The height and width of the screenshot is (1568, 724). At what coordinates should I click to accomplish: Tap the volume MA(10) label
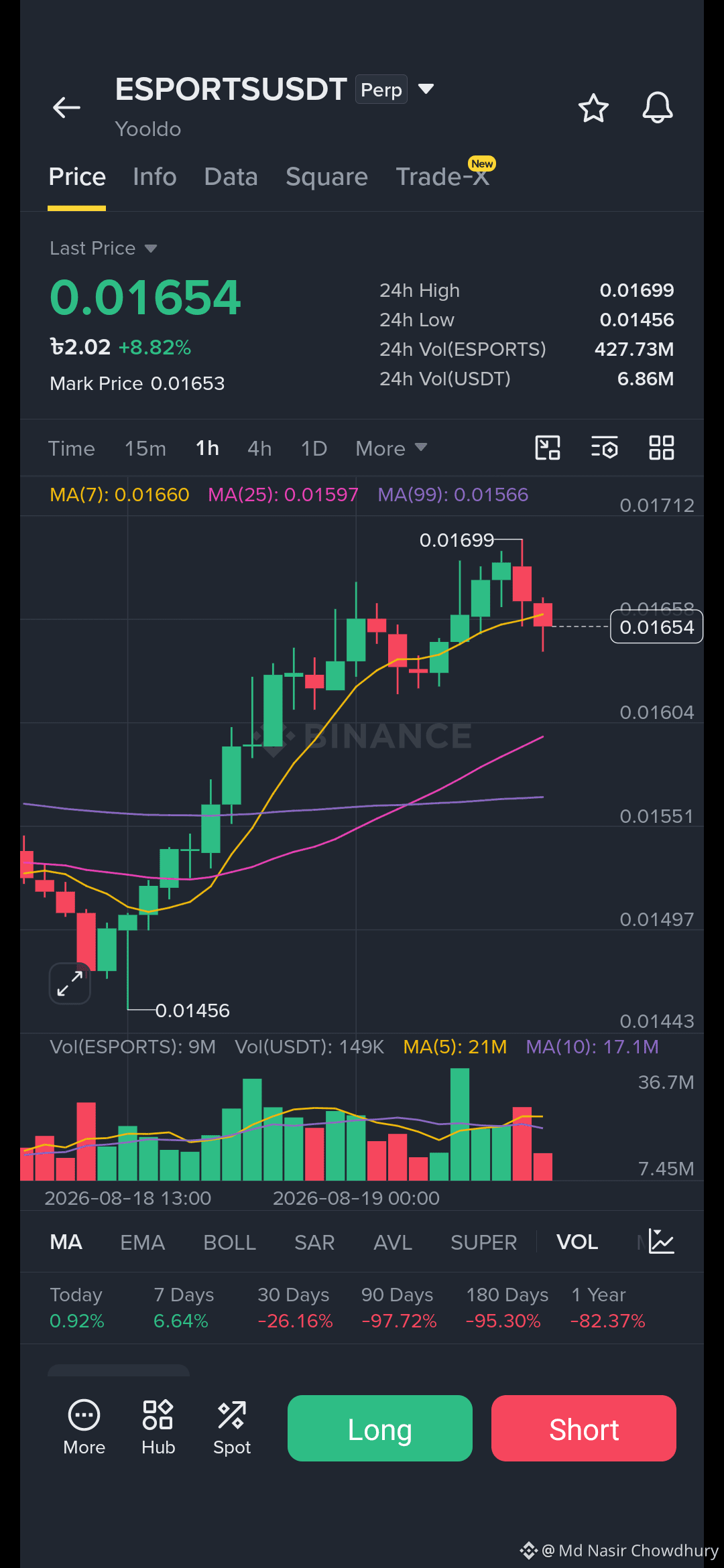click(x=592, y=1047)
